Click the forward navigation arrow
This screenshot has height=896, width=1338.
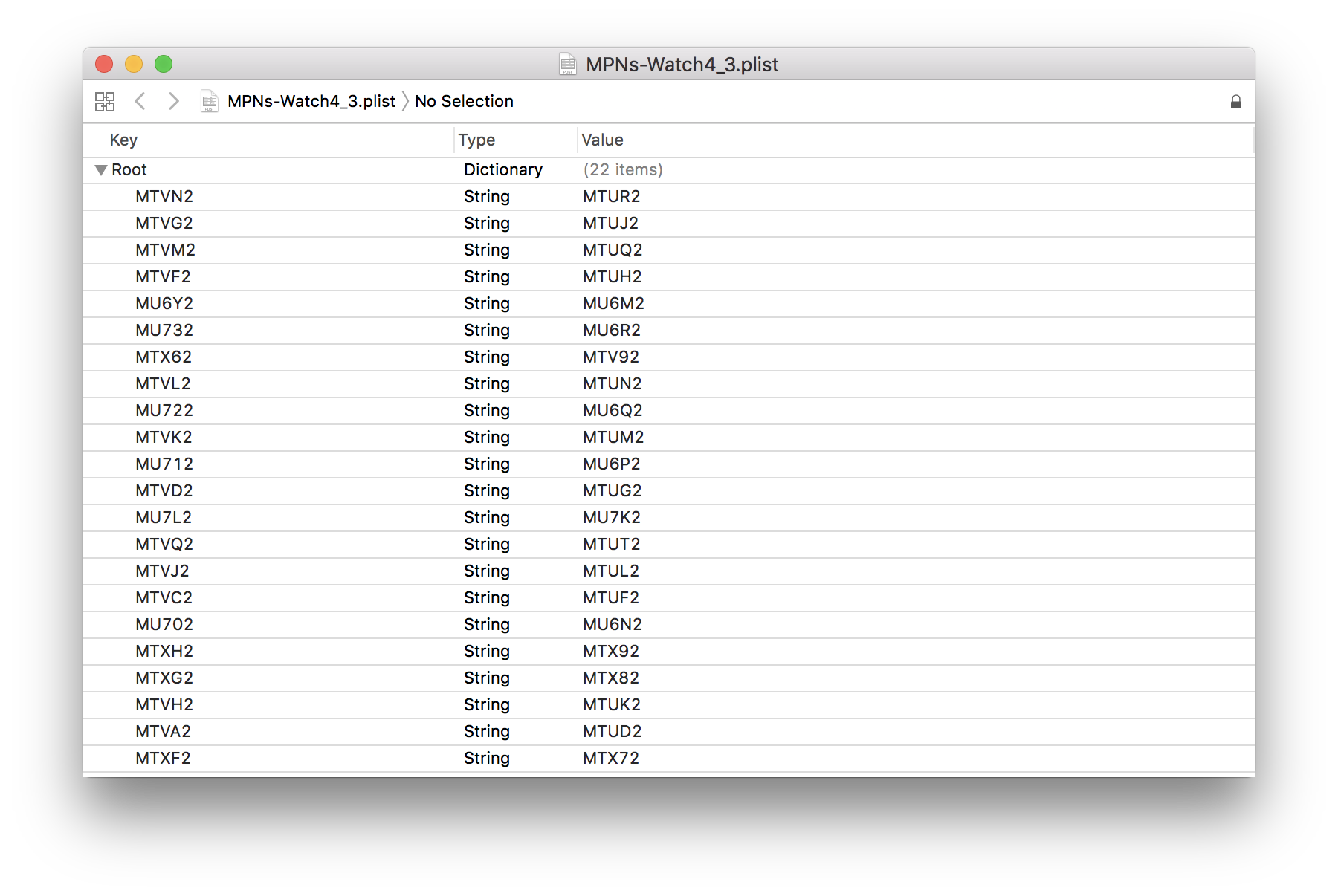click(173, 101)
